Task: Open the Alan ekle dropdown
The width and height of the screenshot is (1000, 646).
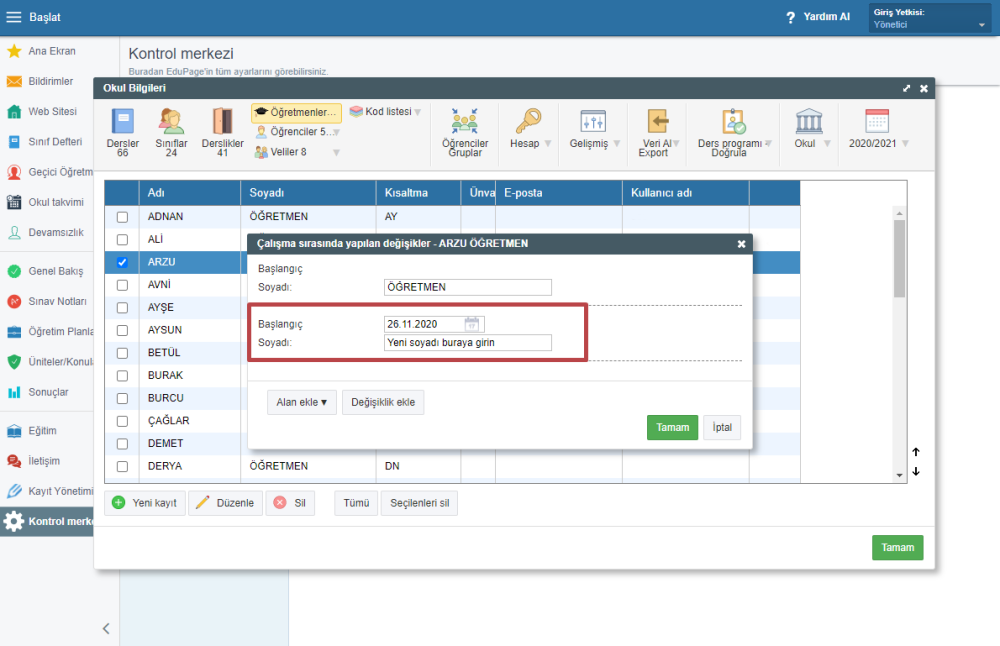Action: (x=302, y=402)
